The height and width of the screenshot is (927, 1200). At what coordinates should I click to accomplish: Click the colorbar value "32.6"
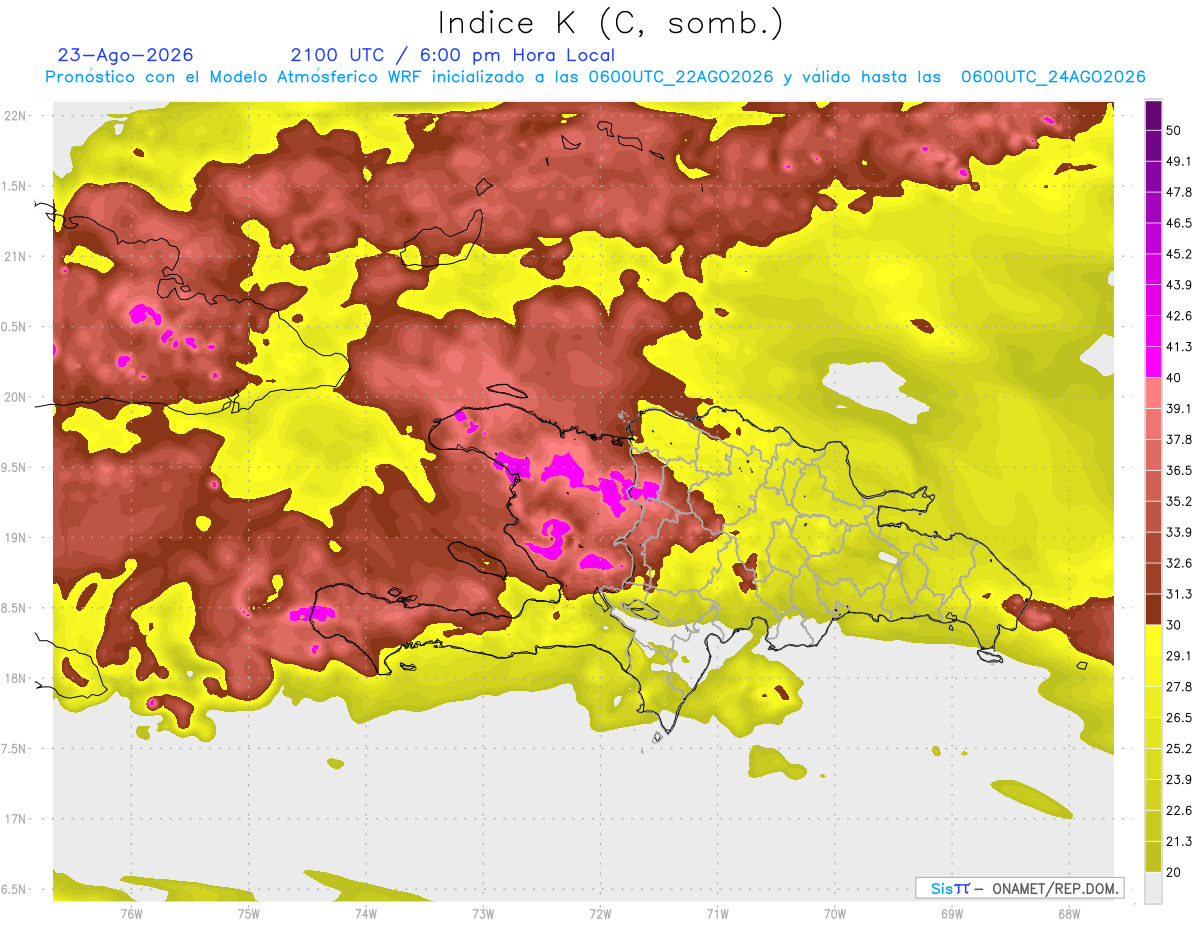tap(1179, 563)
